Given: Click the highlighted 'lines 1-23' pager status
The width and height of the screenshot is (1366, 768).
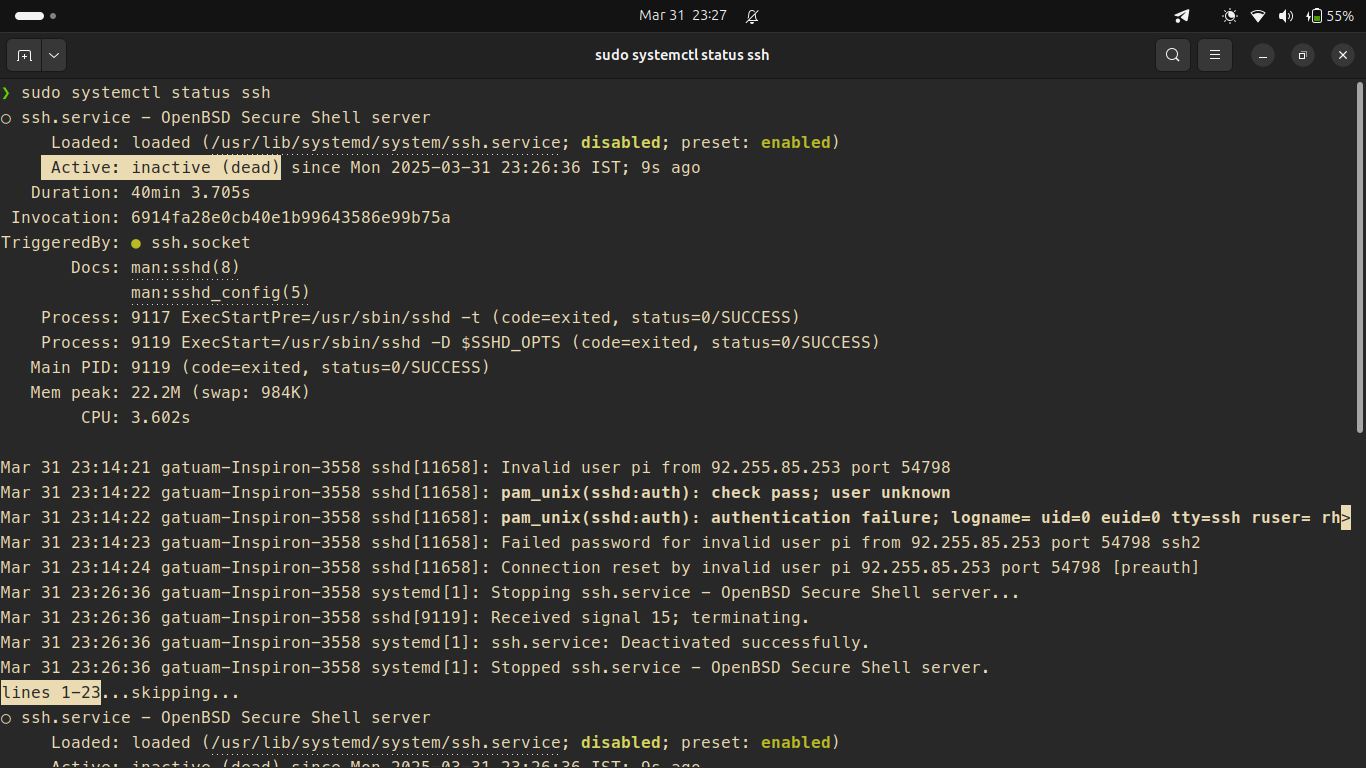Looking at the screenshot, I should (51, 693).
